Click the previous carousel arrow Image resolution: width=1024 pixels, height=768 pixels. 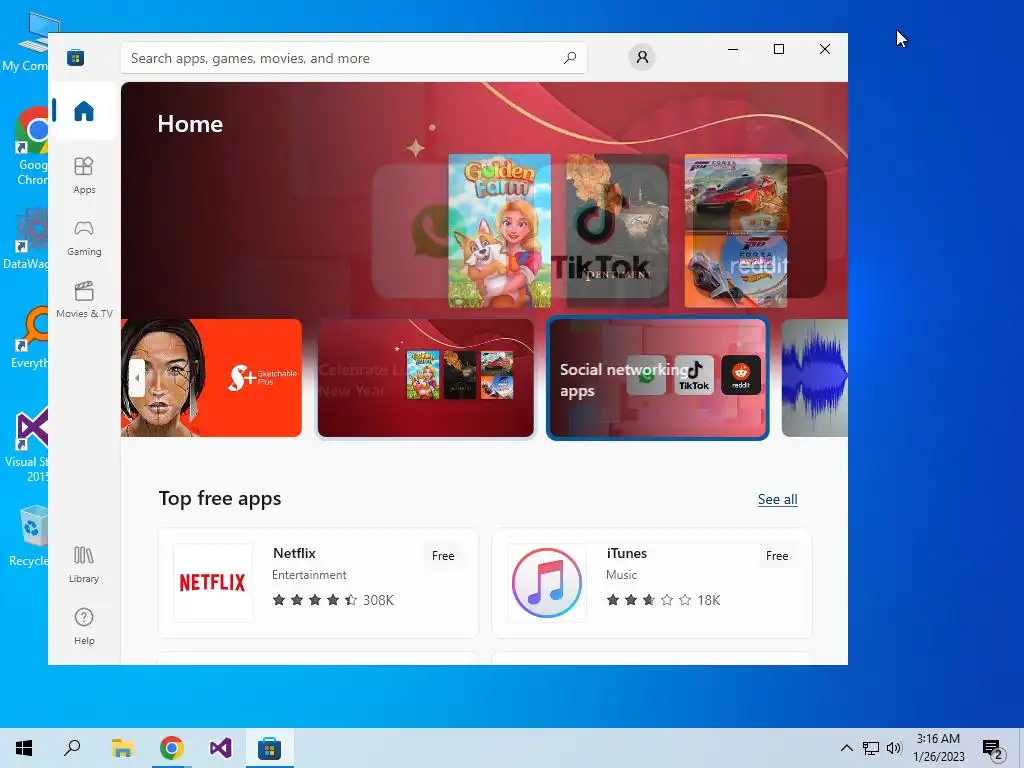[136, 377]
